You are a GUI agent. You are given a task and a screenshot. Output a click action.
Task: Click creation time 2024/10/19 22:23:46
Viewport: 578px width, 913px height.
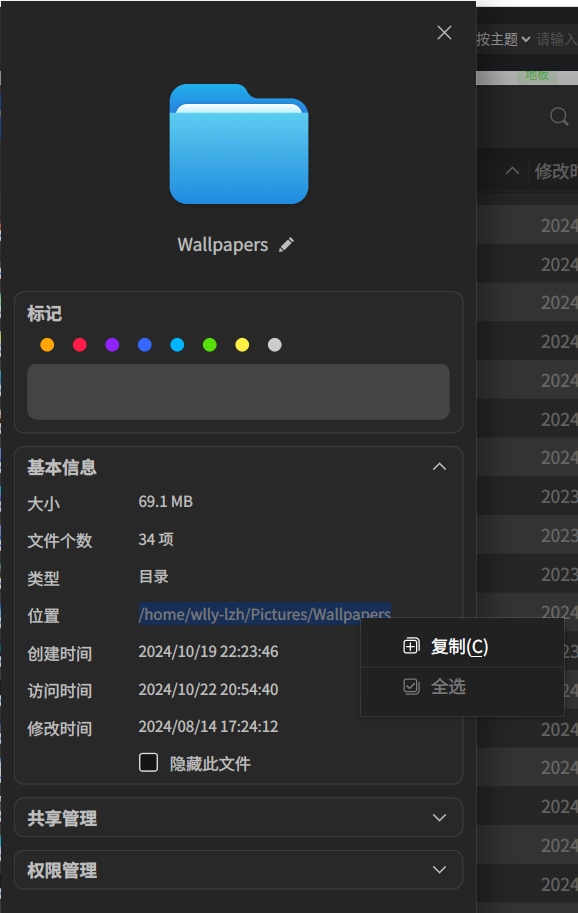[208, 652]
